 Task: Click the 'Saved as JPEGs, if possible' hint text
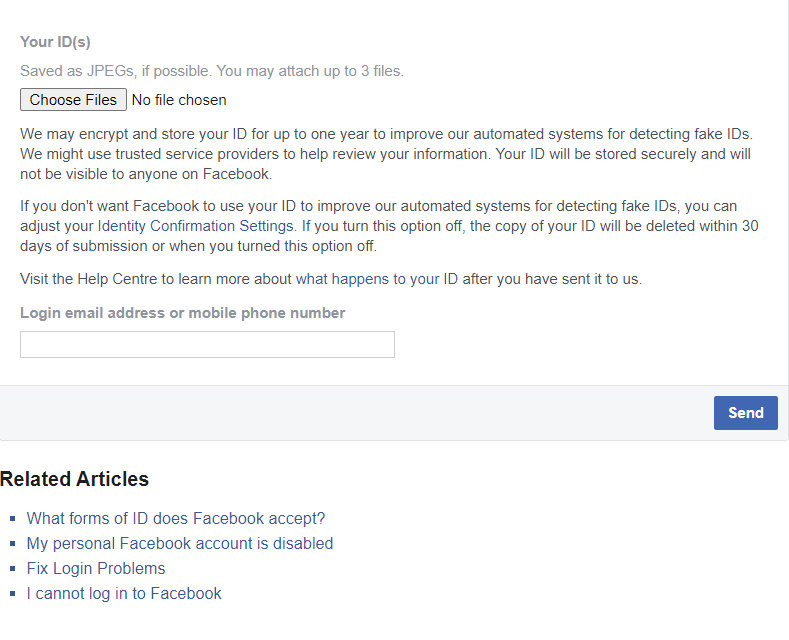(212, 71)
